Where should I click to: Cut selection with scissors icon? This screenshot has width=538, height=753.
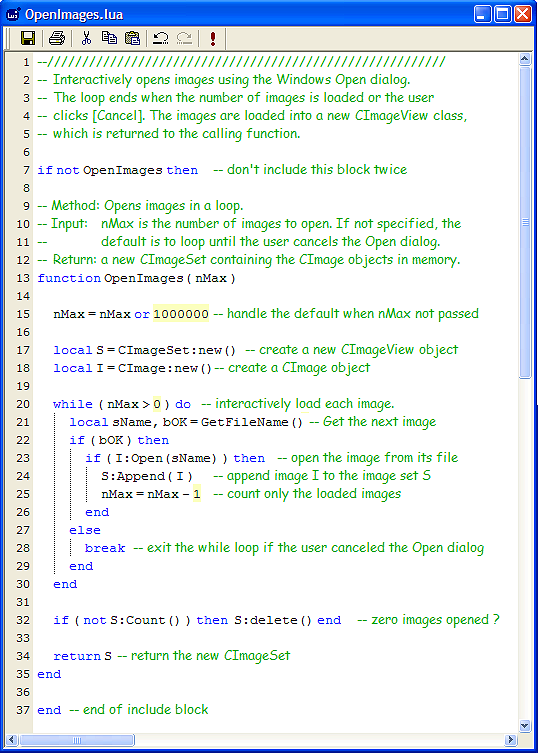pyautogui.click(x=86, y=38)
